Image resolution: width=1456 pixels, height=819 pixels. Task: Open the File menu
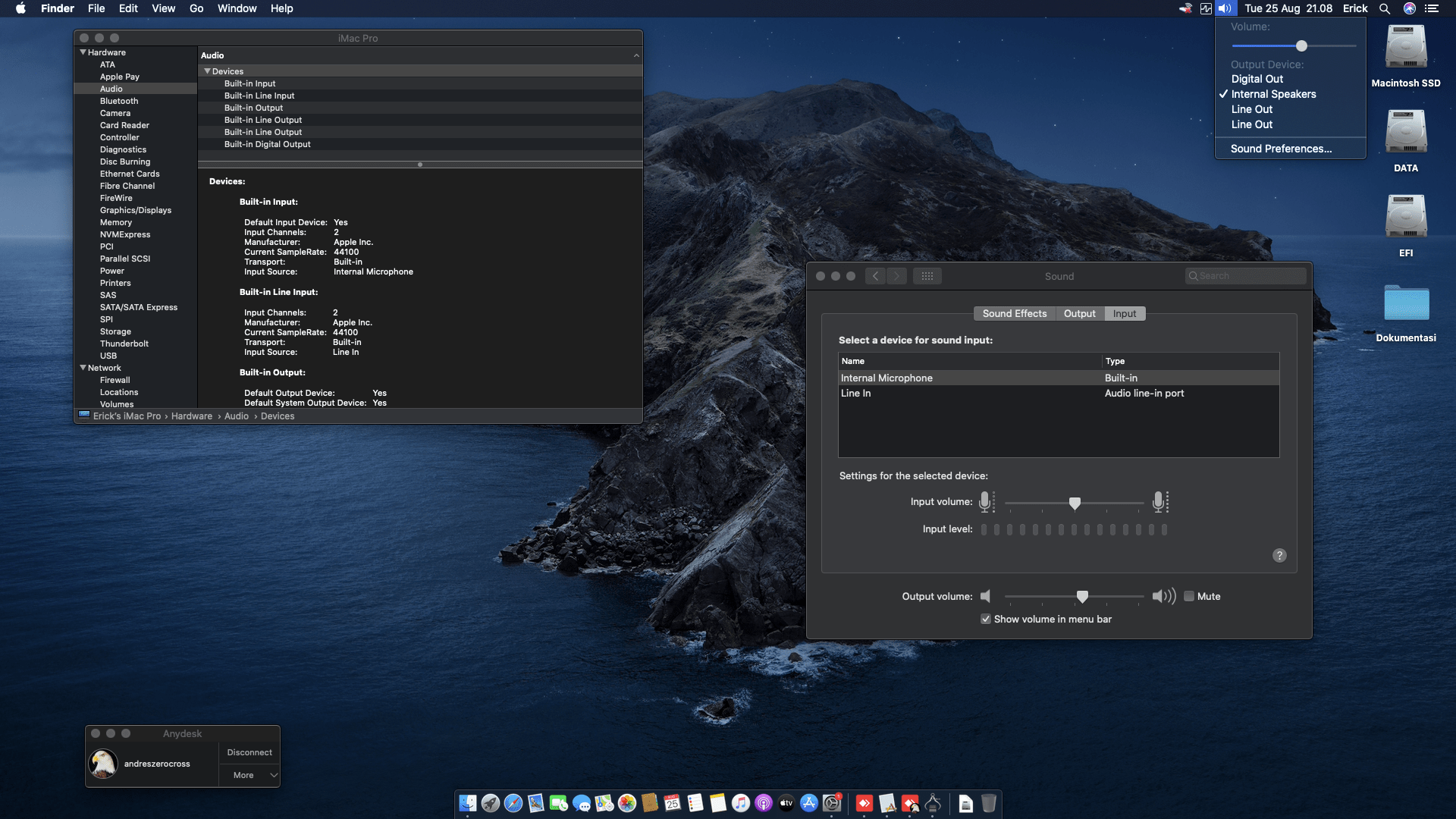tap(96, 8)
